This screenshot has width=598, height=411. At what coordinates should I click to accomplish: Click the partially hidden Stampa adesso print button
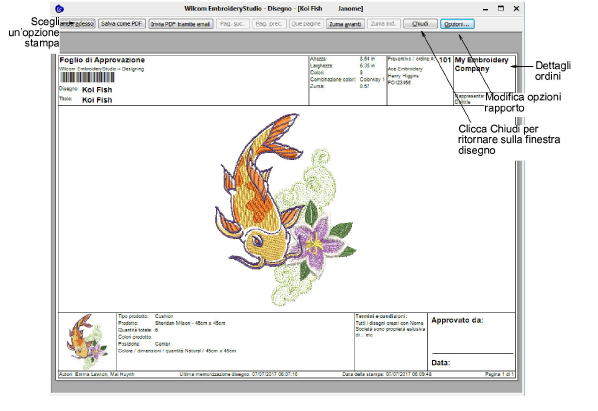77,24
